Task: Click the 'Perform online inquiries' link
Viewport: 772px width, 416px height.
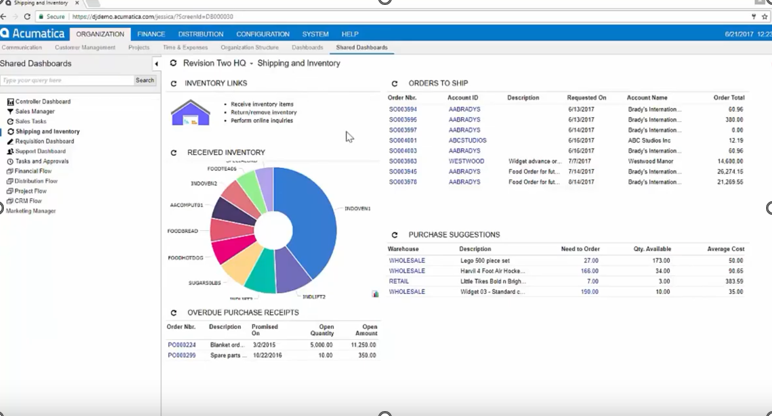Action: (x=261, y=120)
